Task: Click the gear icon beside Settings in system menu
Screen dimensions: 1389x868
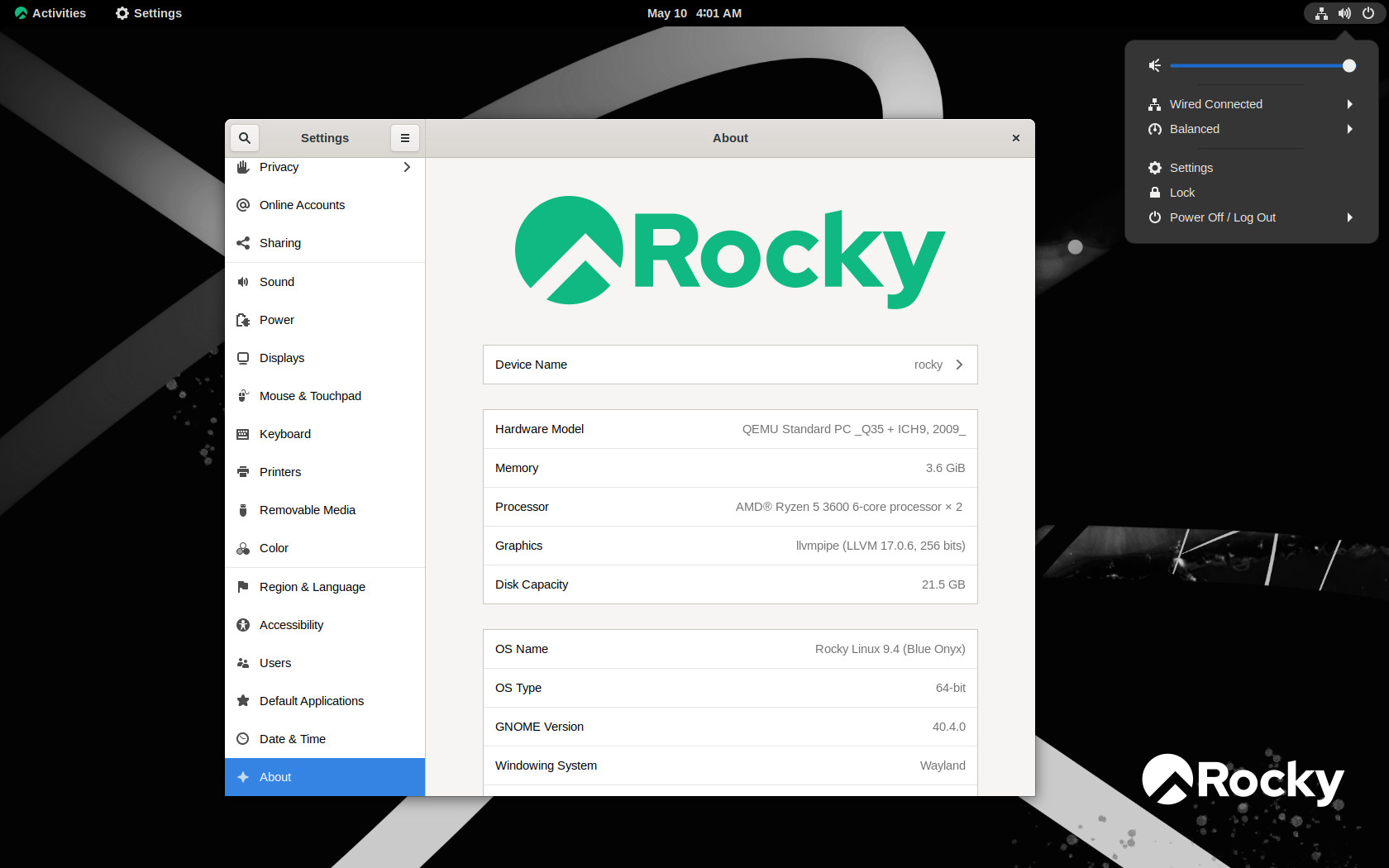Action: click(1155, 168)
